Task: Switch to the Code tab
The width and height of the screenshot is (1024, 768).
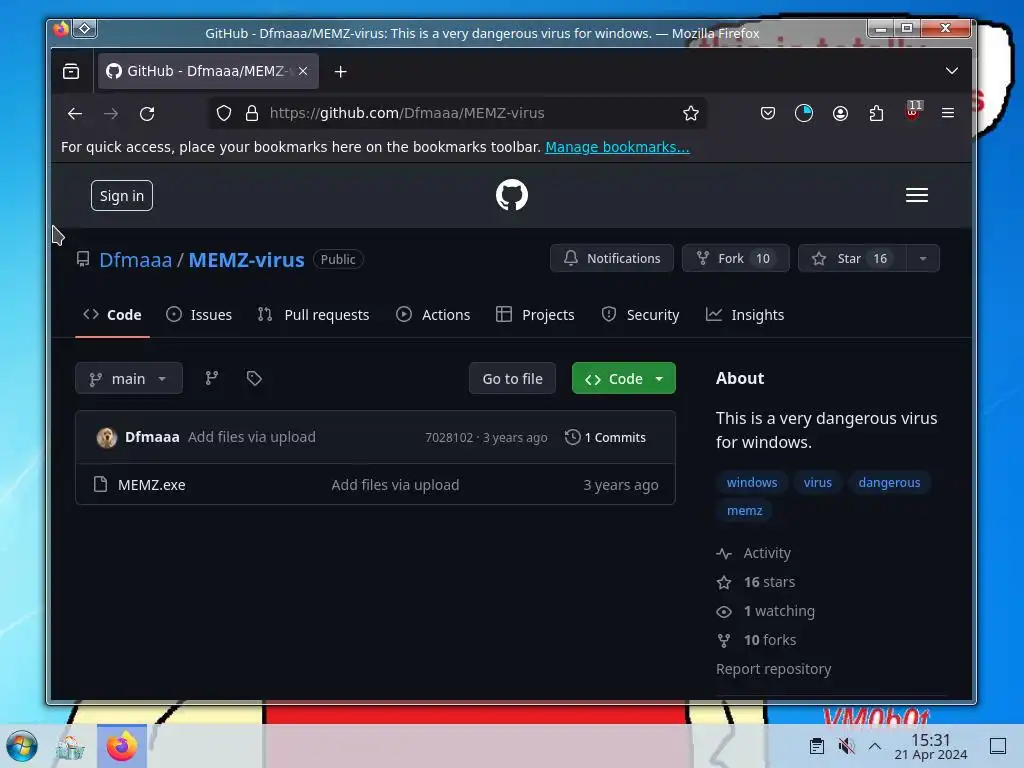Action: (x=112, y=315)
